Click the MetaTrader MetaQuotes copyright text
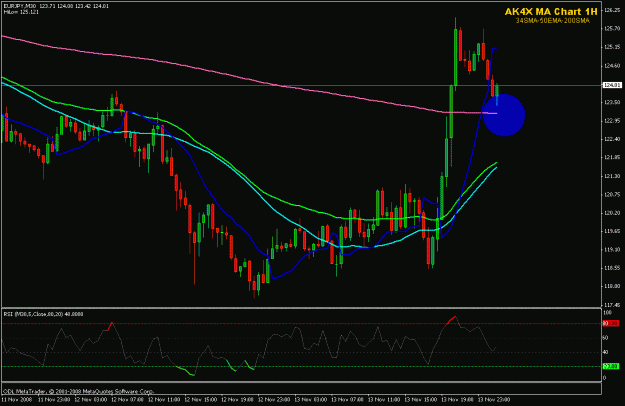This screenshot has height=406, width=625. [x=78, y=391]
